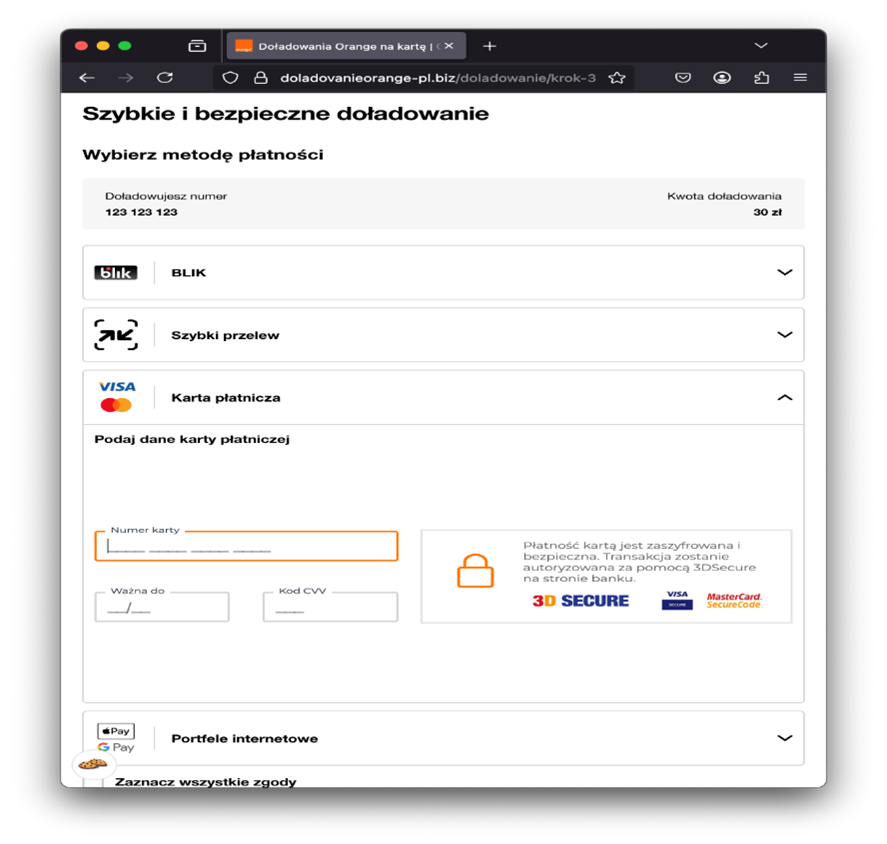Expand the 'Portfele internetowe' section
887x844 pixels.
tap(784, 738)
